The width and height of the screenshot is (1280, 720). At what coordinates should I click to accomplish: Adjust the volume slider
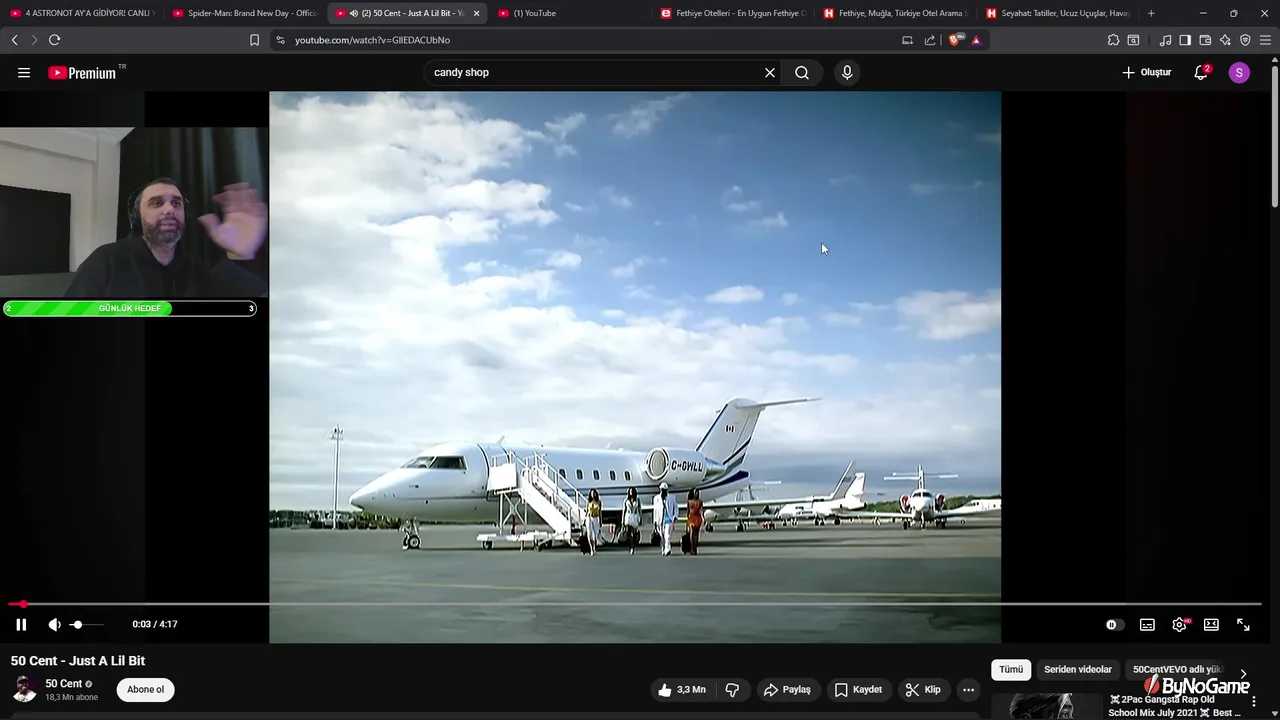pos(86,624)
